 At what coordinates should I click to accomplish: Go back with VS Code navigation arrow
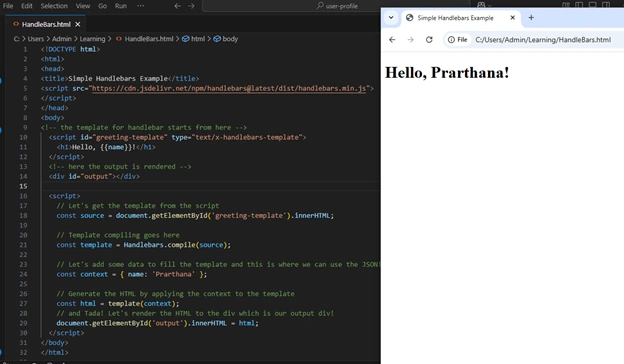[177, 6]
